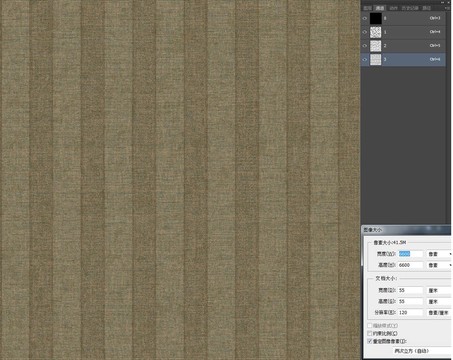
Task: Click the black channel thumbnail
Action: (x=376, y=18)
